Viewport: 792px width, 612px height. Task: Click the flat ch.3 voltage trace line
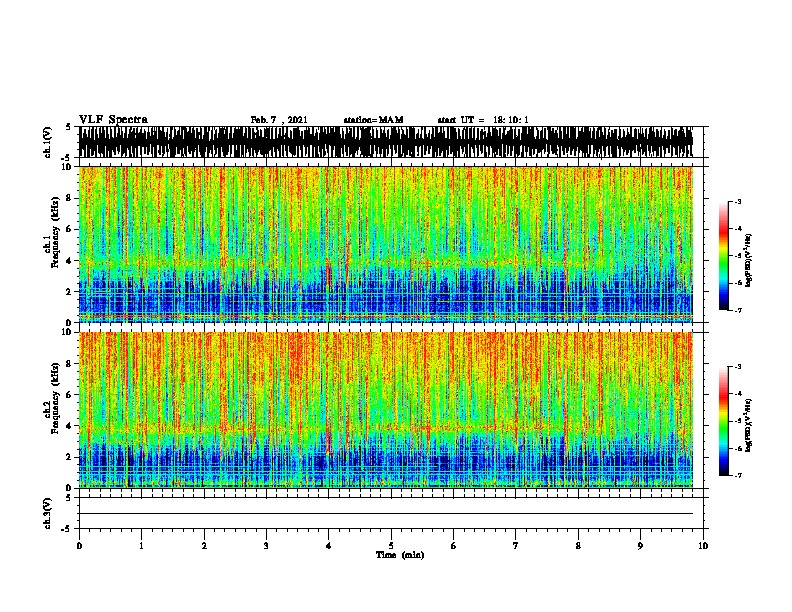pyautogui.click(x=386, y=514)
